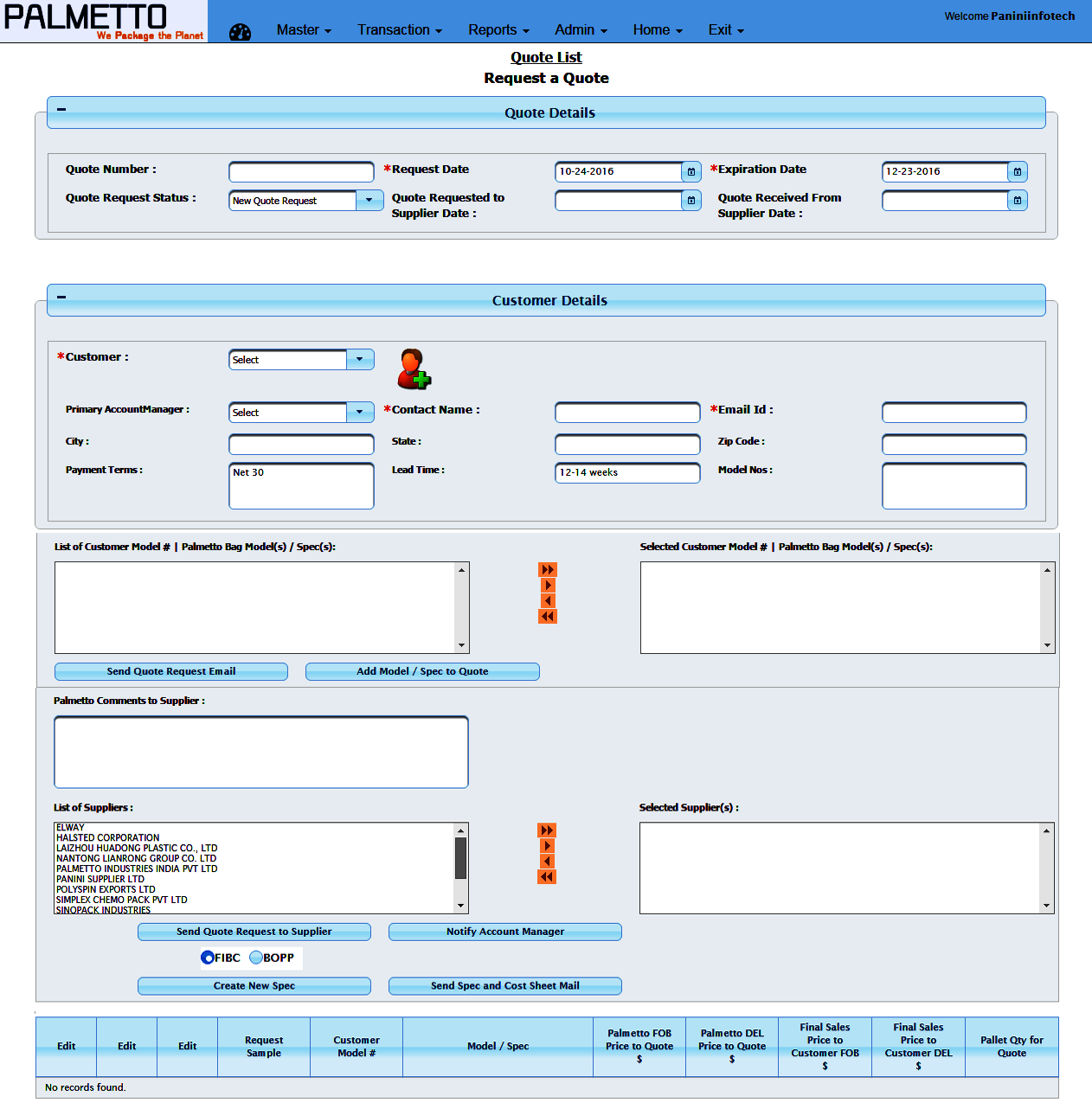
Task: Click the City input field
Action: (x=301, y=445)
